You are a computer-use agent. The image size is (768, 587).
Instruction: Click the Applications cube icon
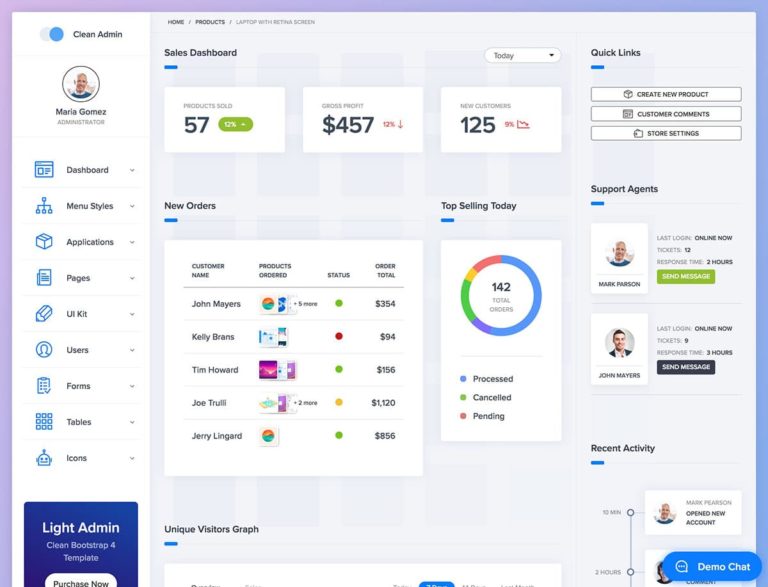44,242
